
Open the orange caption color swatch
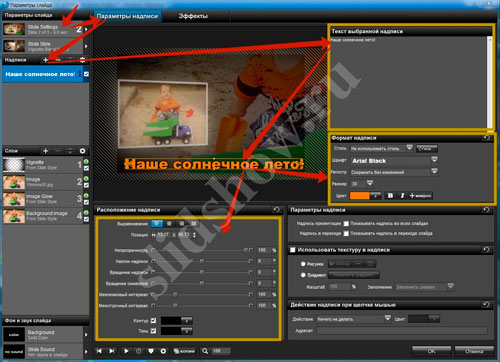pos(360,196)
